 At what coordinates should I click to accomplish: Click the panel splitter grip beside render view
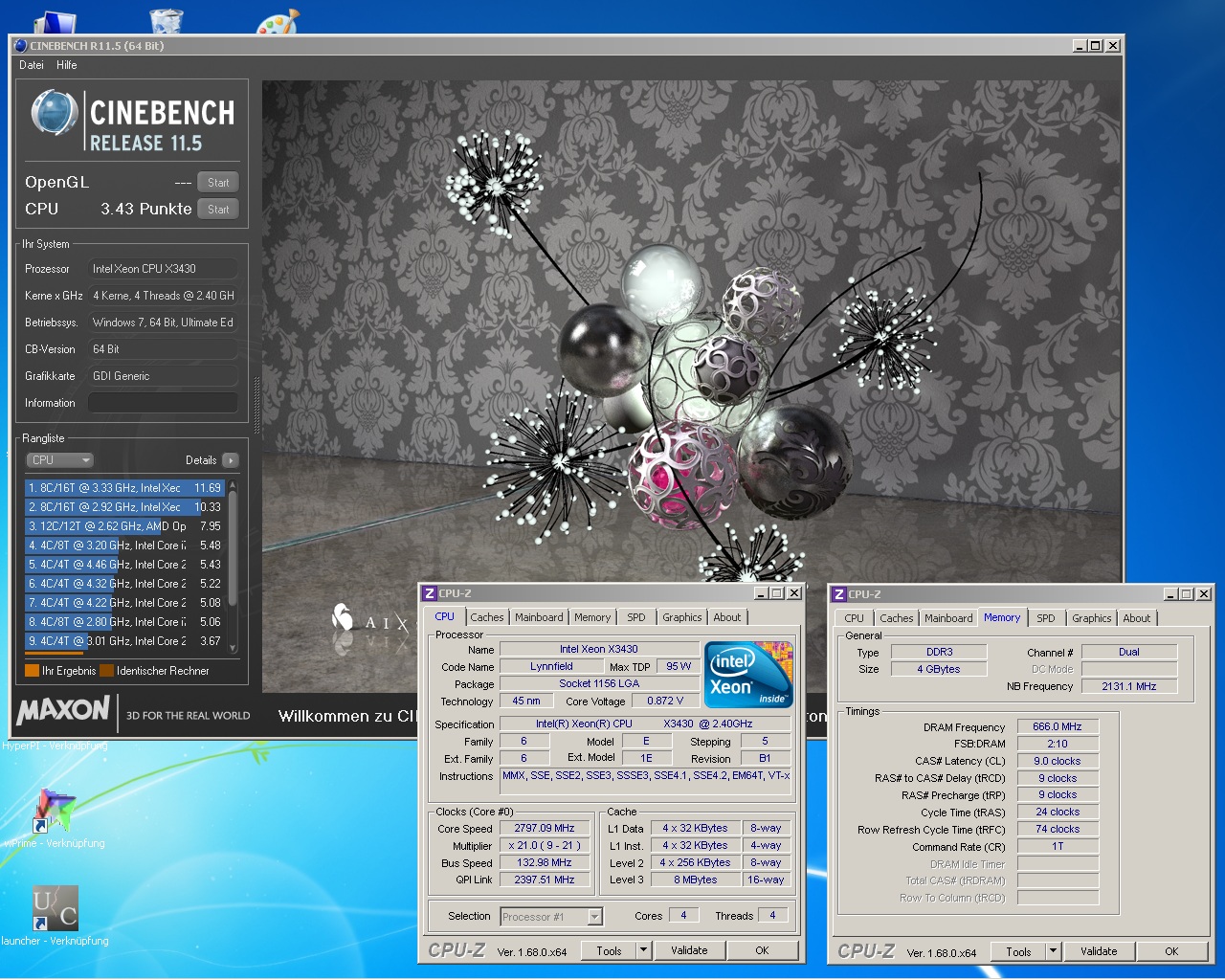(256, 406)
